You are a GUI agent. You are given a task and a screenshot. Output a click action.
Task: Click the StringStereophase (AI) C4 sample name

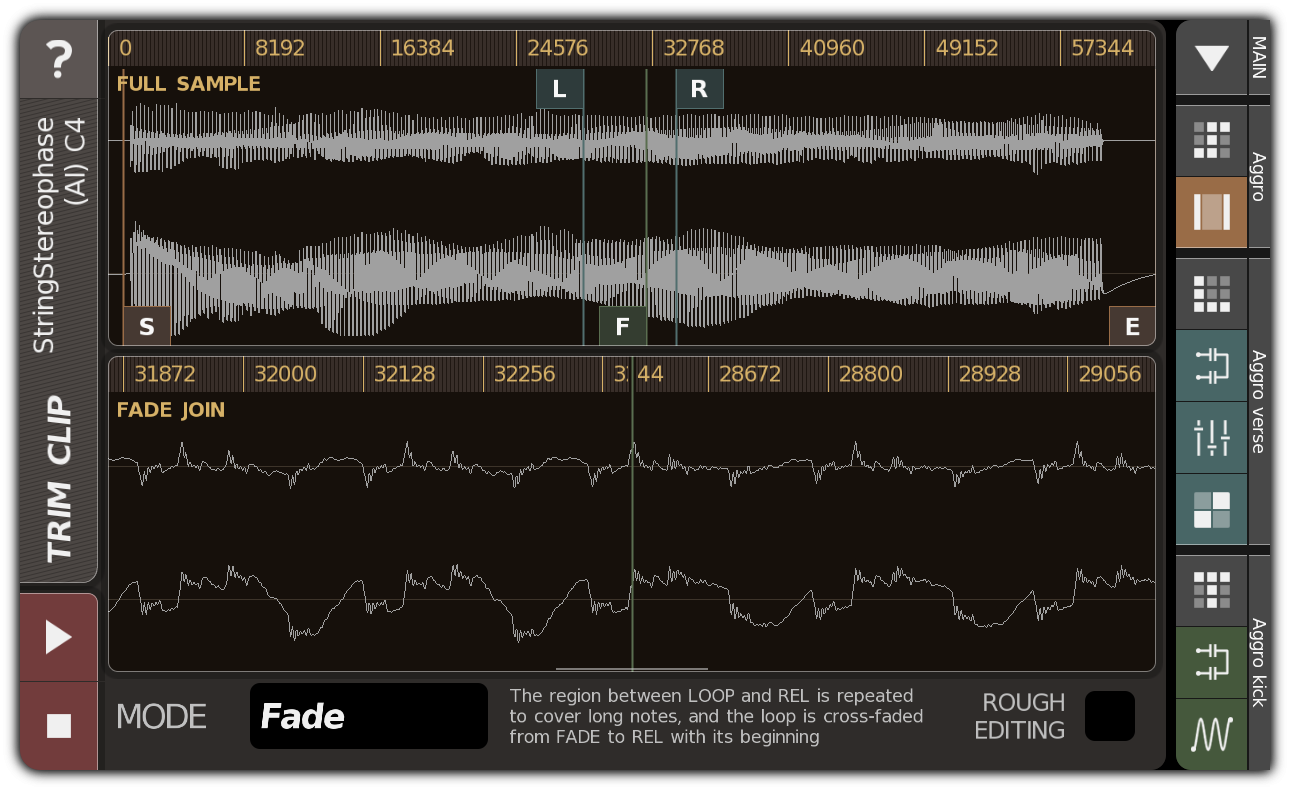click(x=59, y=235)
